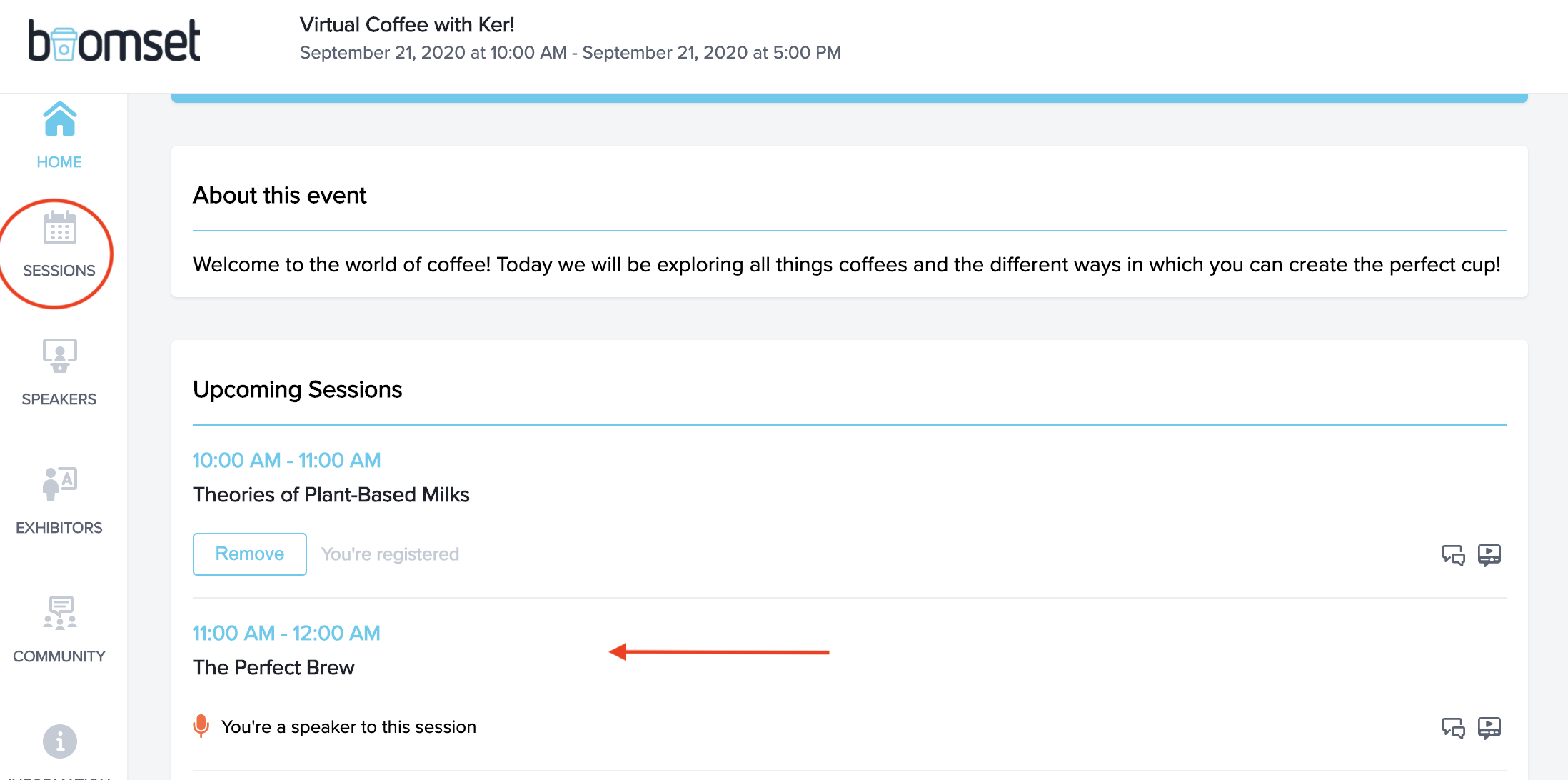This screenshot has width=1568, height=780.
Task: Open chat for The Perfect Brew session
Action: tap(1453, 728)
